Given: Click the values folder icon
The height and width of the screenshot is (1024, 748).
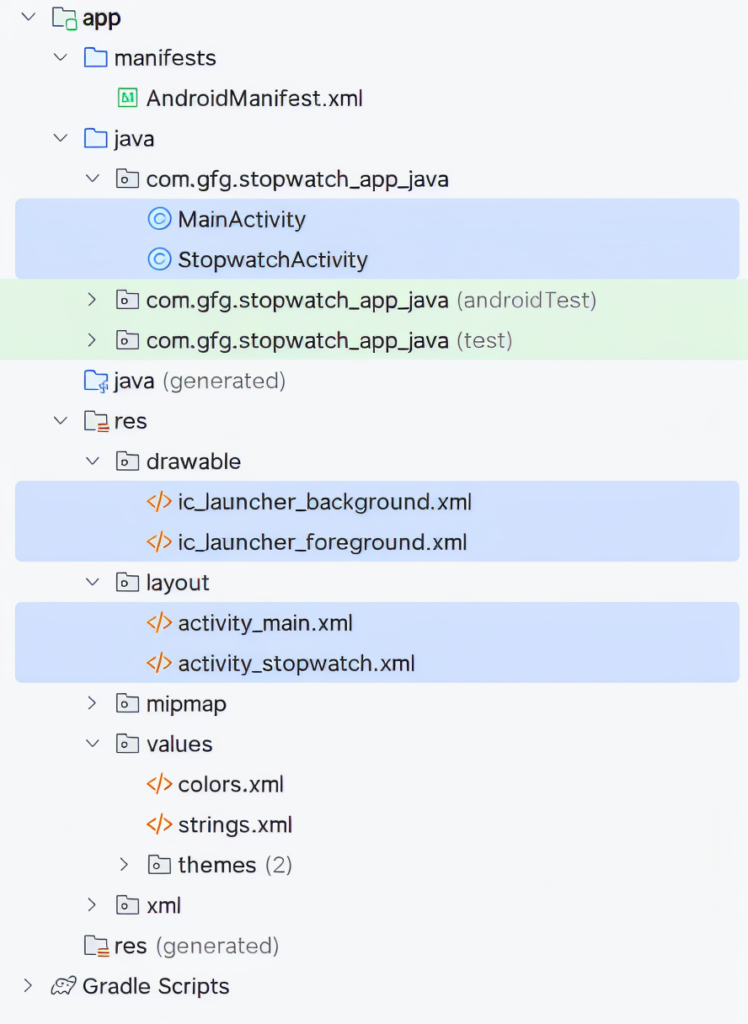Looking at the screenshot, I should (127, 744).
